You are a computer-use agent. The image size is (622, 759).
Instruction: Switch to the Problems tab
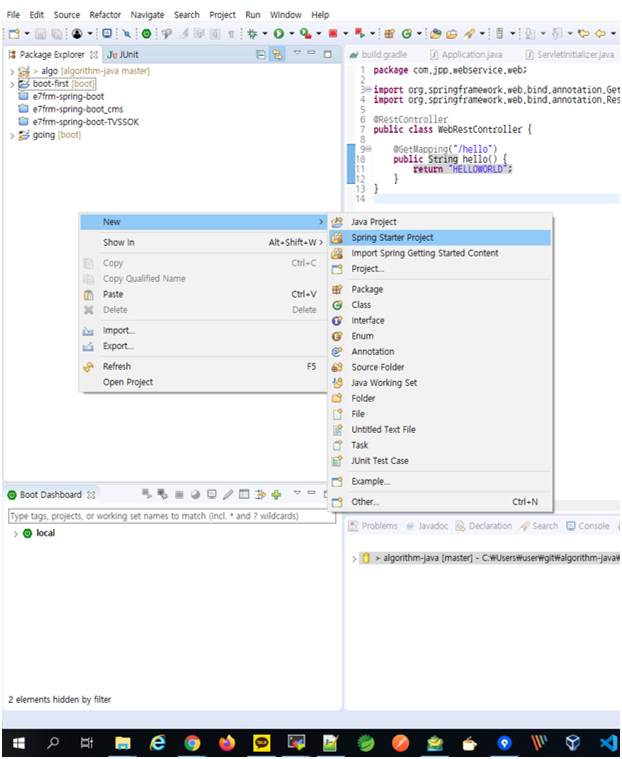(373, 526)
